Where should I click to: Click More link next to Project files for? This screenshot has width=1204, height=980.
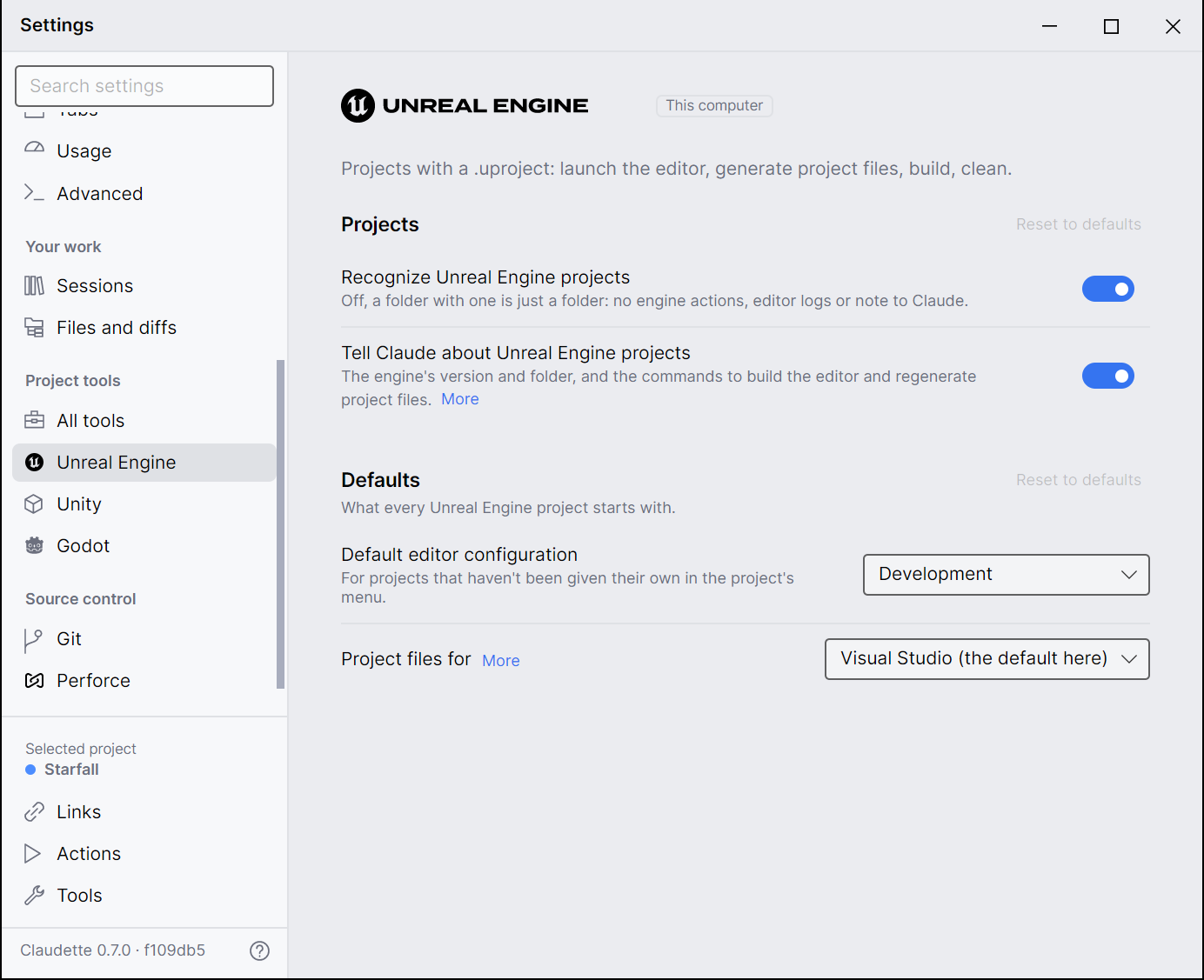click(x=501, y=660)
